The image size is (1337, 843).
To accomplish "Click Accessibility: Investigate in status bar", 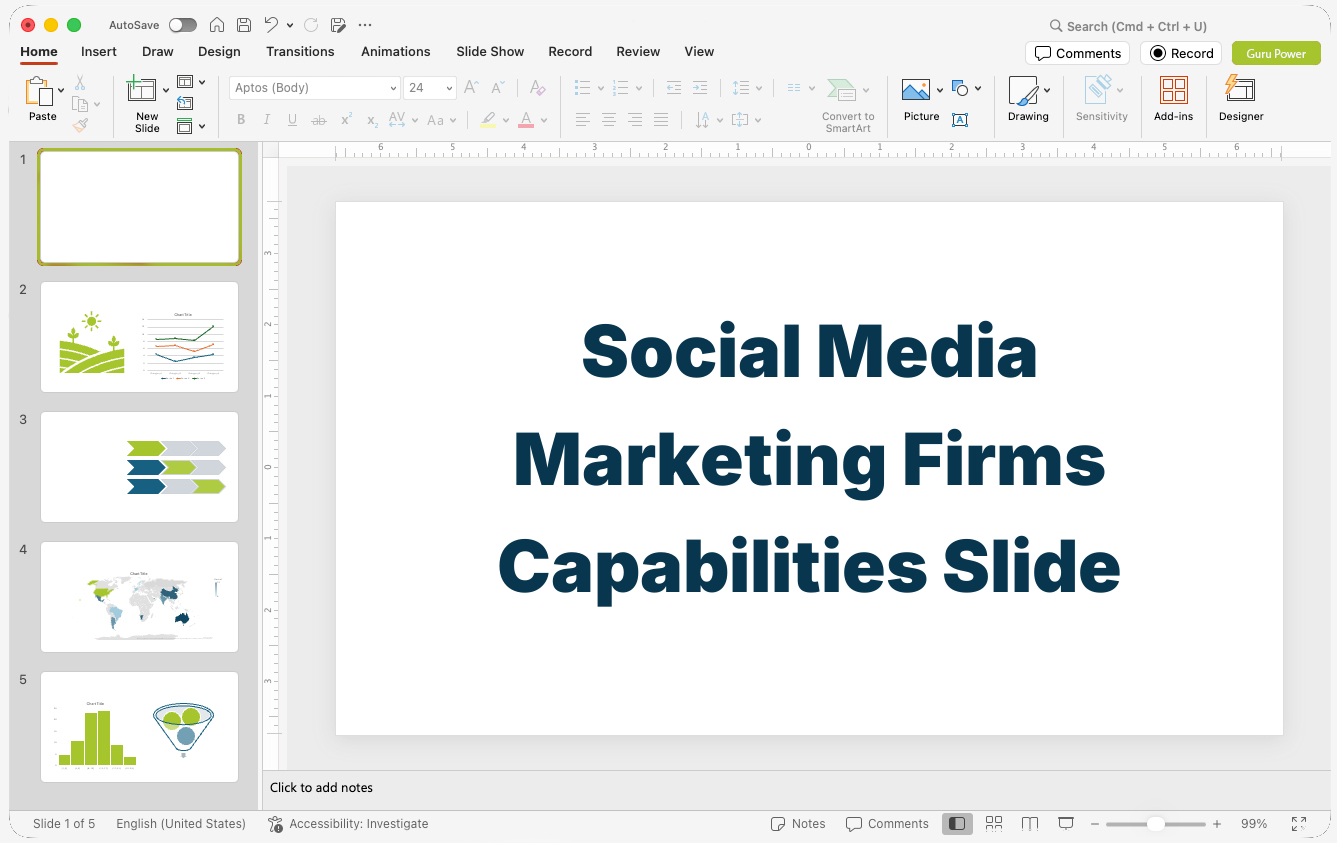I will tap(348, 824).
